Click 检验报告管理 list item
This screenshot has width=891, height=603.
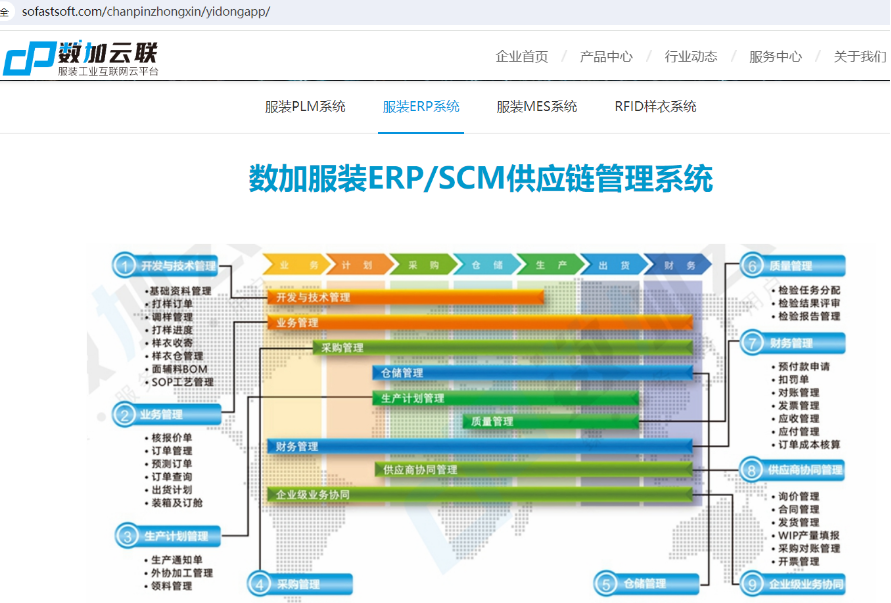[x=807, y=316]
